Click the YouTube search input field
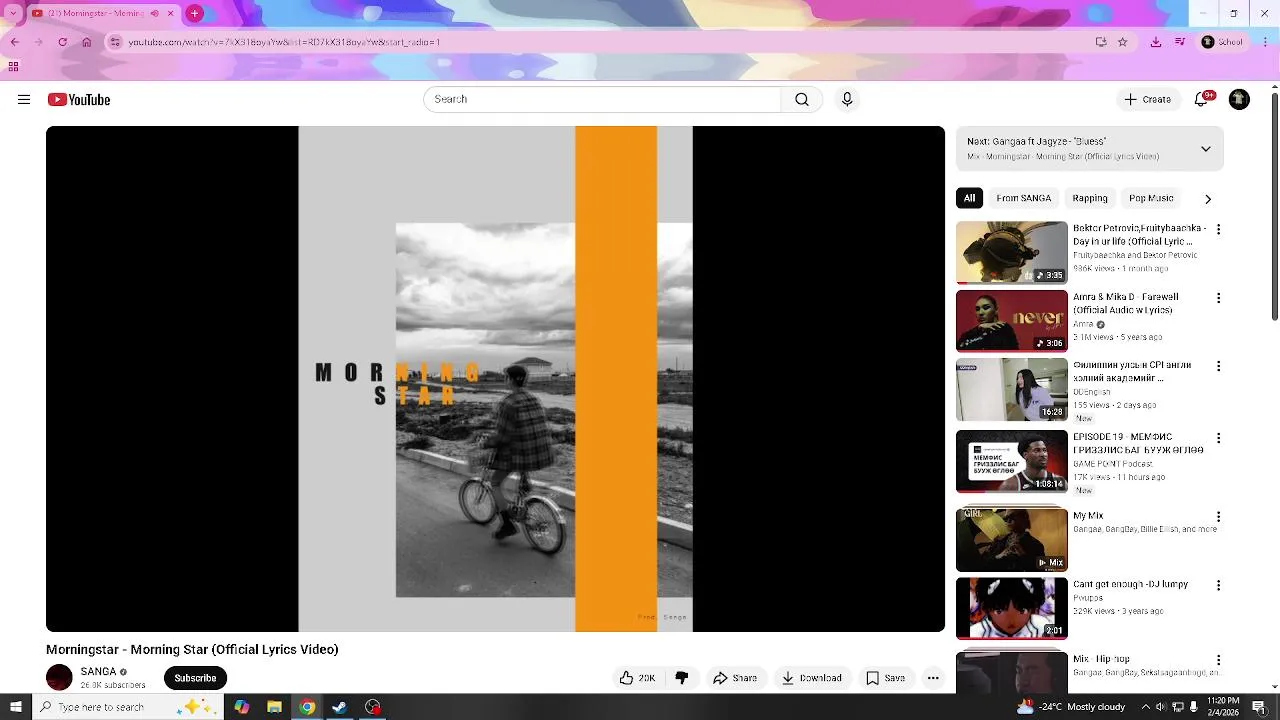The width and height of the screenshot is (1280, 720). [602, 99]
